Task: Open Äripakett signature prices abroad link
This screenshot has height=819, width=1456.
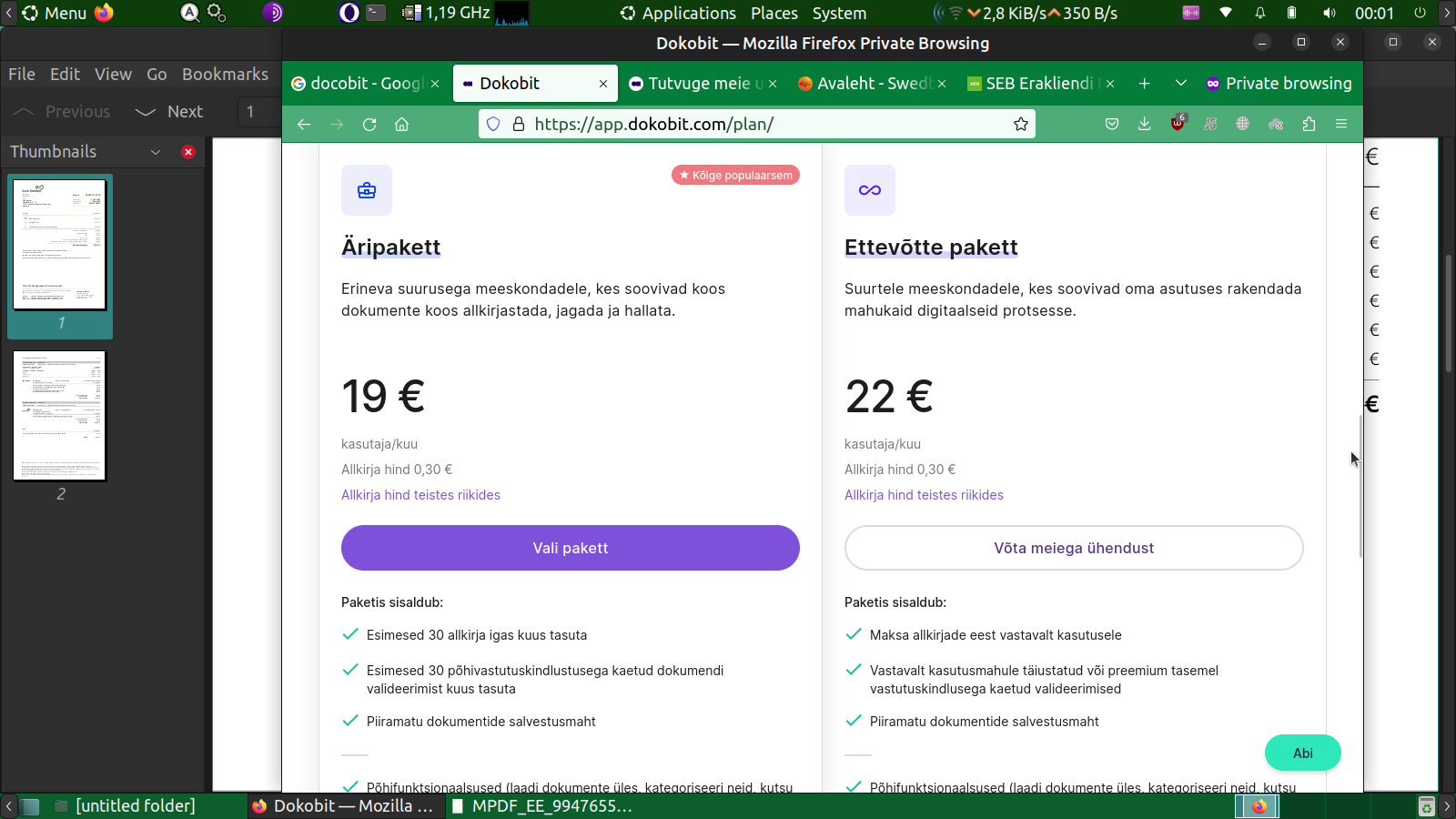Action: [420, 495]
